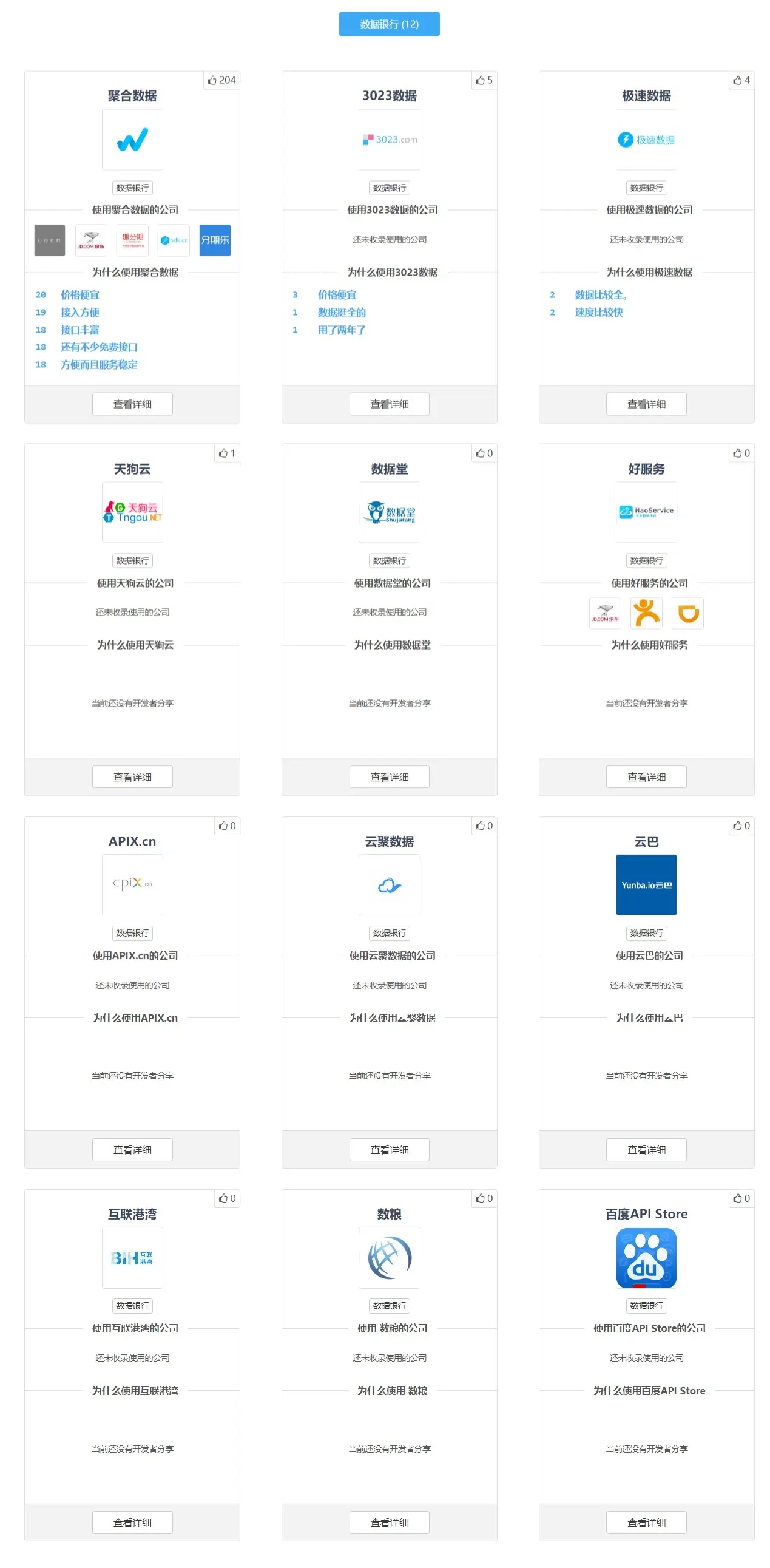Image resolution: width=770 pixels, height=1568 pixels.
Task: Open the HaoService logo
Action: coord(646,512)
